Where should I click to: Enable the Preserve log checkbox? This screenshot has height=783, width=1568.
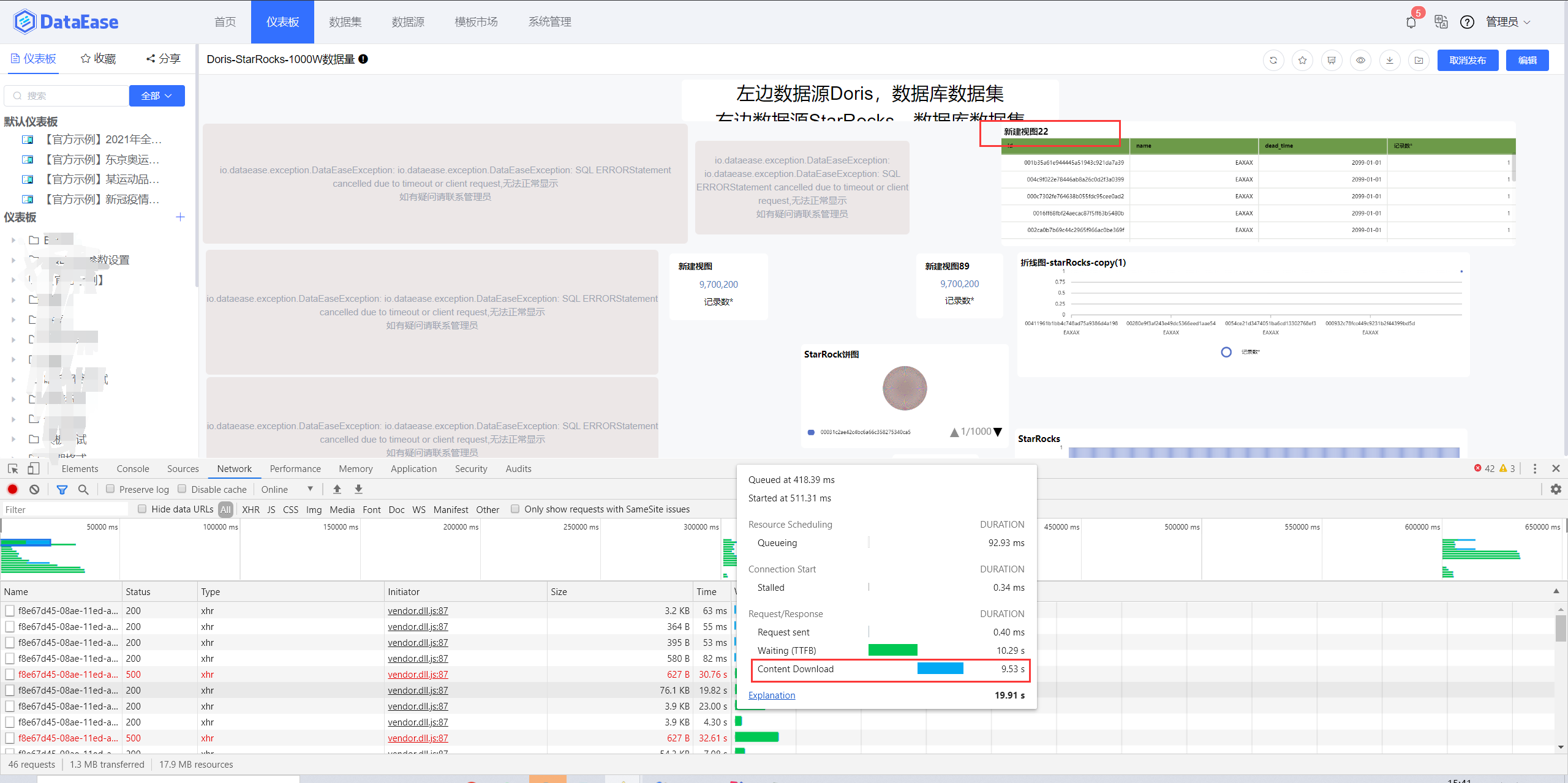pyautogui.click(x=110, y=489)
